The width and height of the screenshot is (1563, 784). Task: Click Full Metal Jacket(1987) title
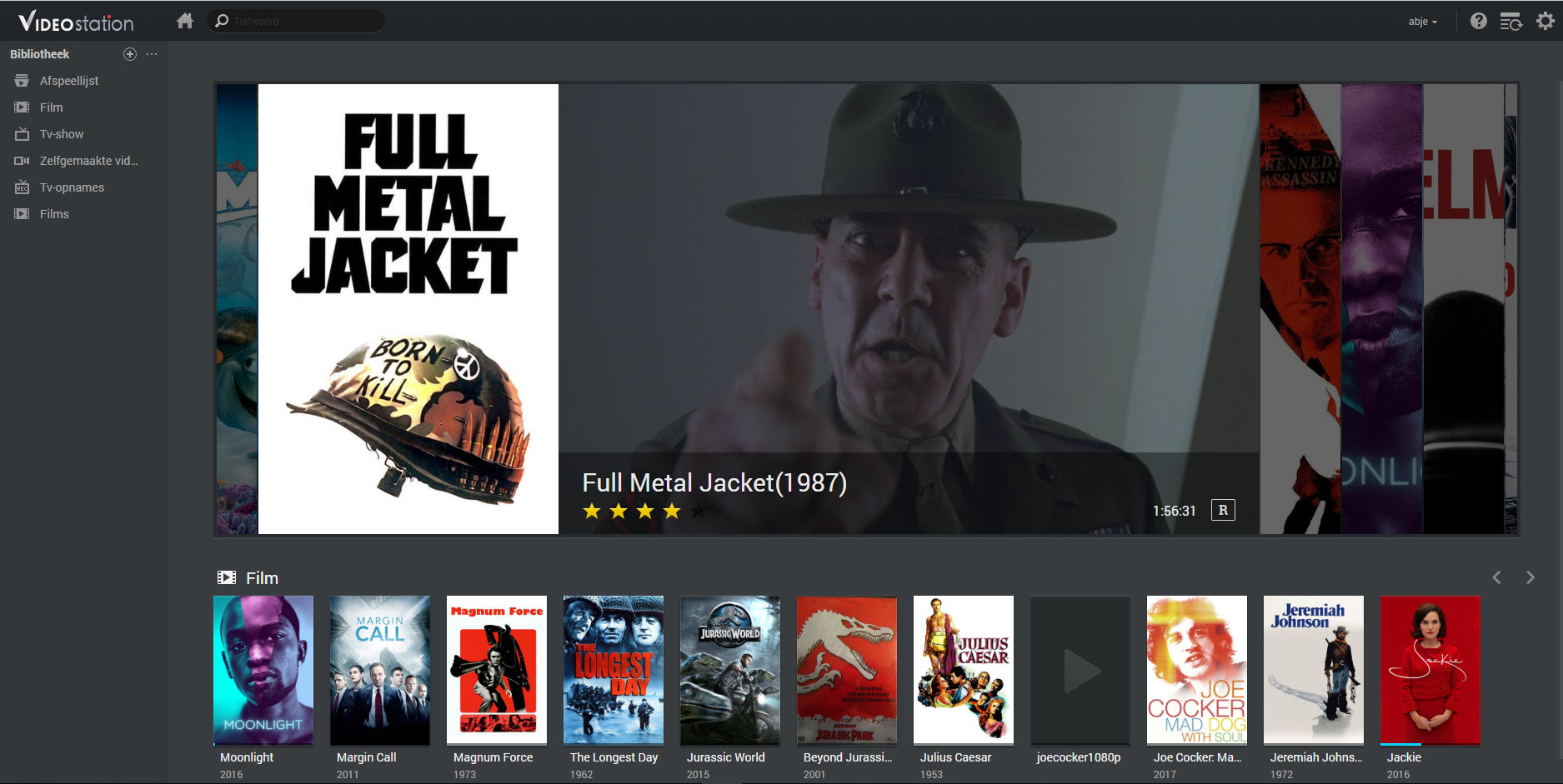pyautogui.click(x=714, y=482)
